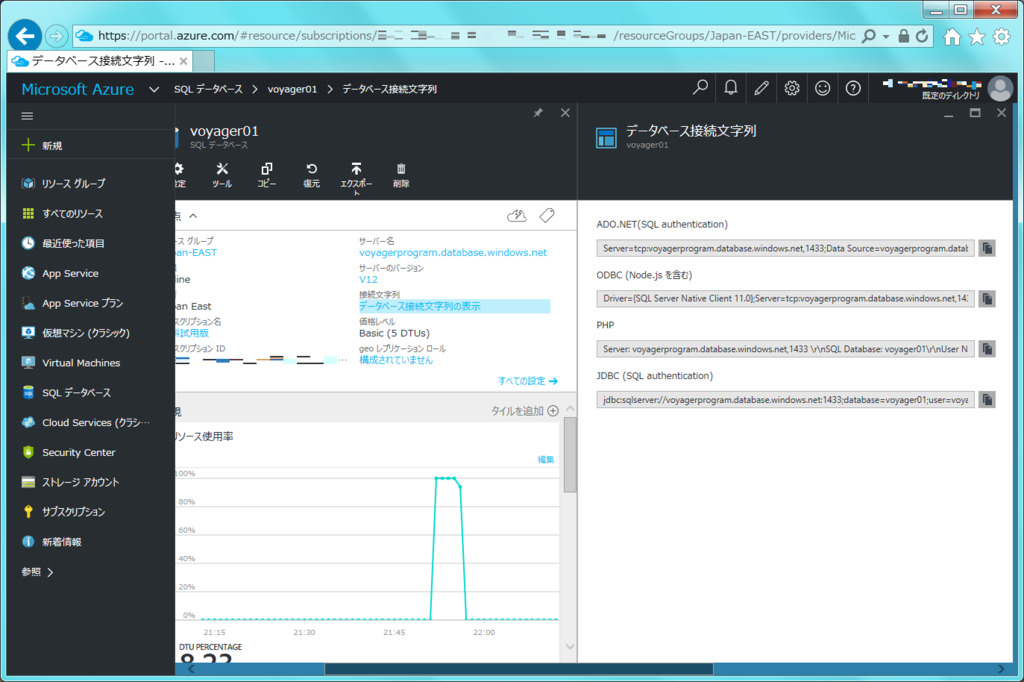This screenshot has width=1024, height=682.
Task: Open Cloud Services in sidebar
Action: (88, 423)
